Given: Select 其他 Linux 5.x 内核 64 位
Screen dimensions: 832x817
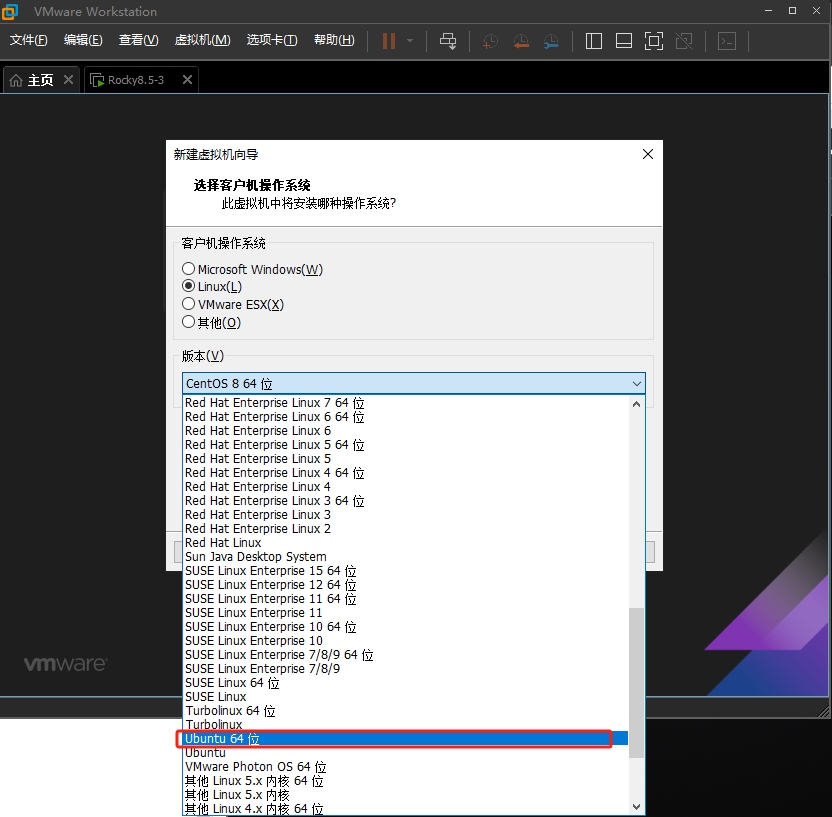Looking at the screenshot, I should 405,780.
